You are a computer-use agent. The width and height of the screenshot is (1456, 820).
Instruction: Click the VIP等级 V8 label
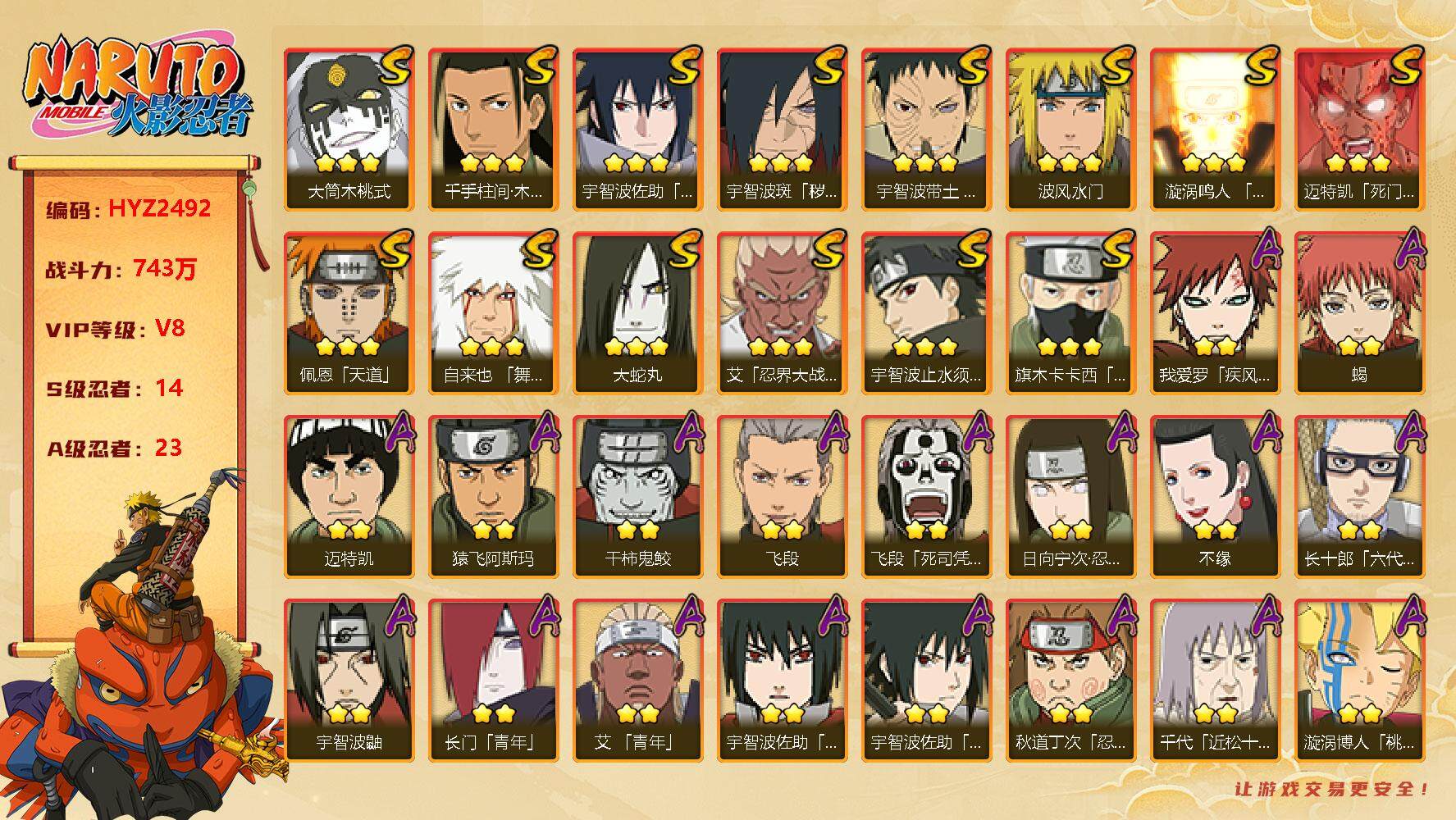click(x=116, y=329)
